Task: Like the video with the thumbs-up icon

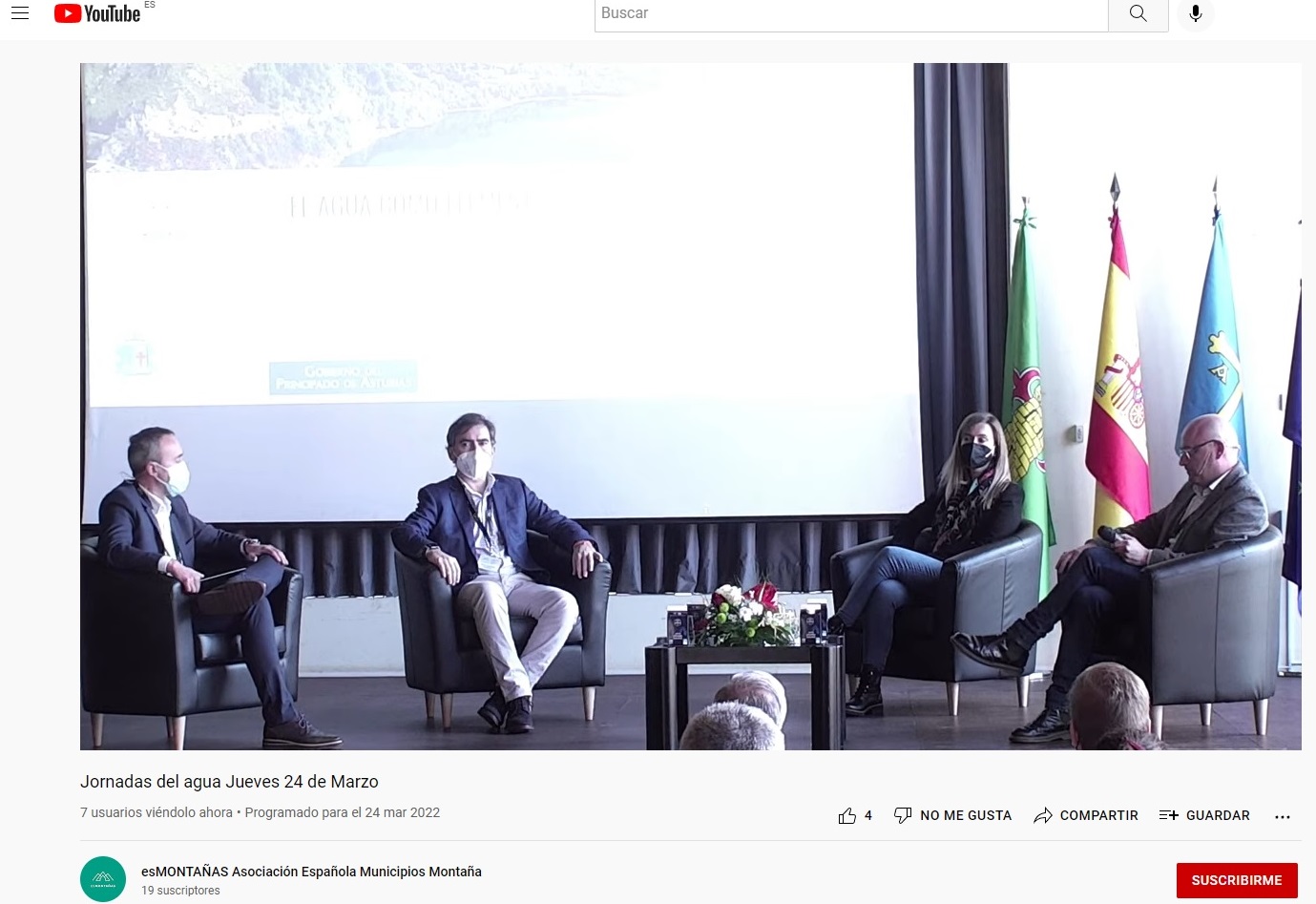Action: tap(846, 815)
